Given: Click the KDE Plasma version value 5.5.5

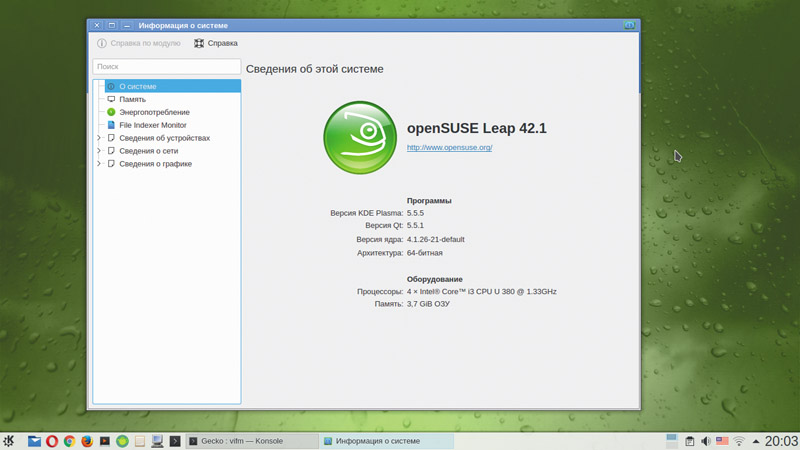Looking at the screenshot, I should tap(415, 213).
